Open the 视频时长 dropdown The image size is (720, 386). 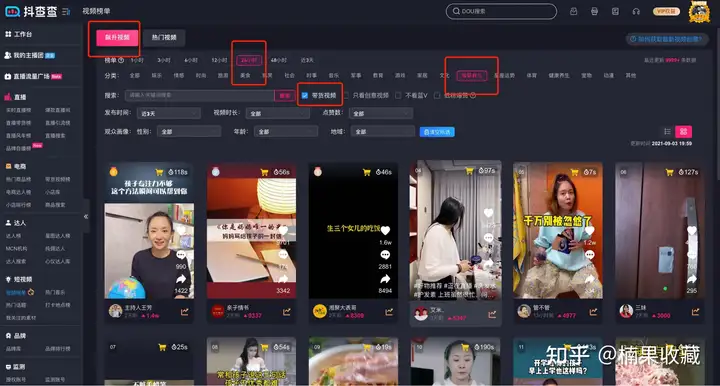[x=277, y=113]
